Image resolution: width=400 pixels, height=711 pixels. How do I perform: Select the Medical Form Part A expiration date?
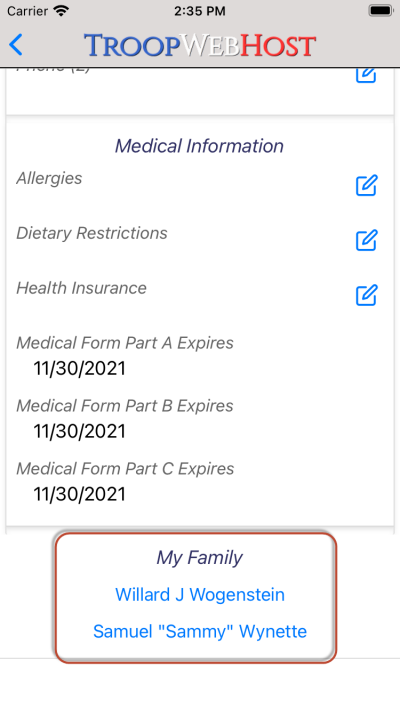coord(80,368)
